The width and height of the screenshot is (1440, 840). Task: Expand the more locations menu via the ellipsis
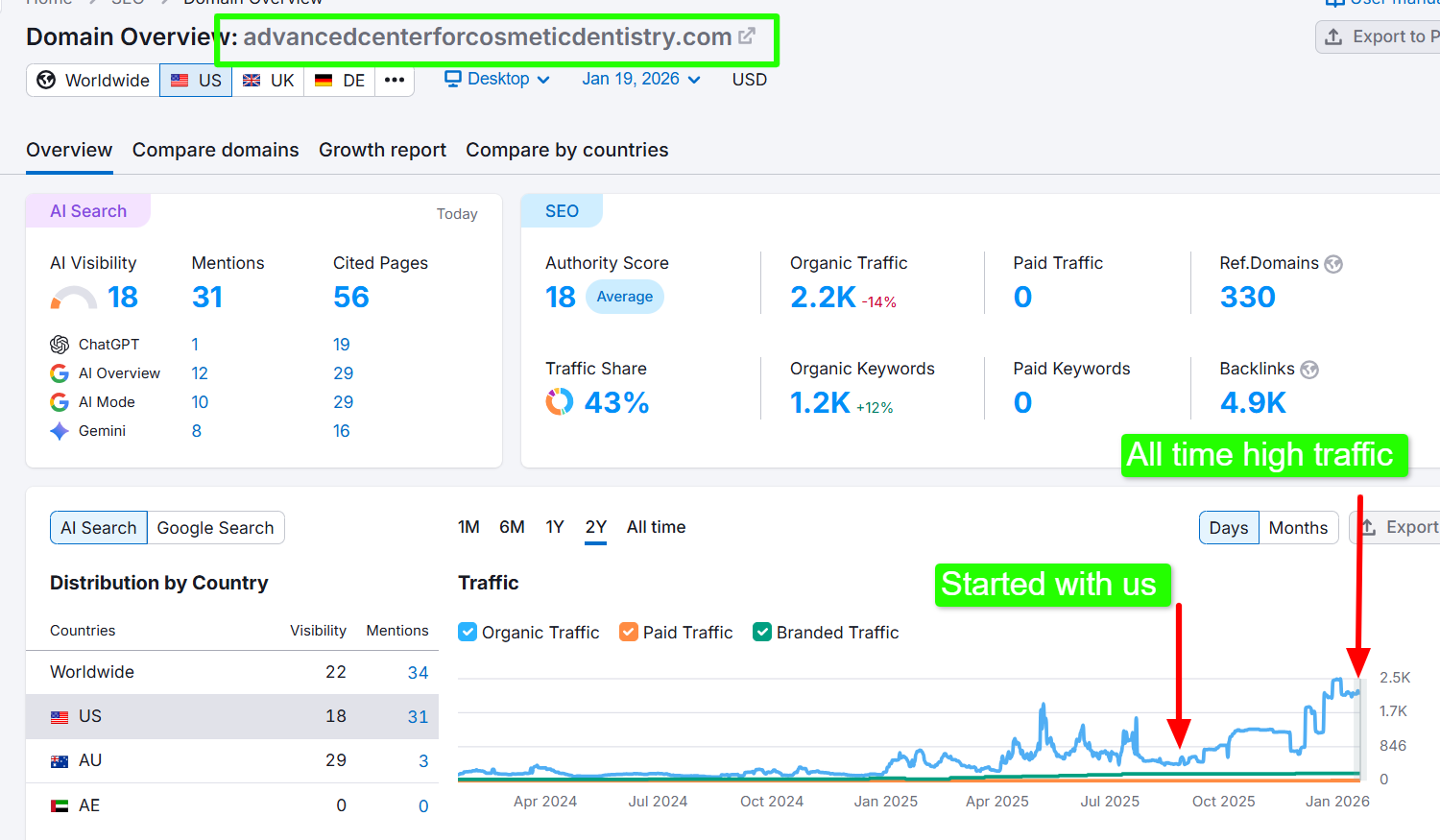tap(394, 81)
